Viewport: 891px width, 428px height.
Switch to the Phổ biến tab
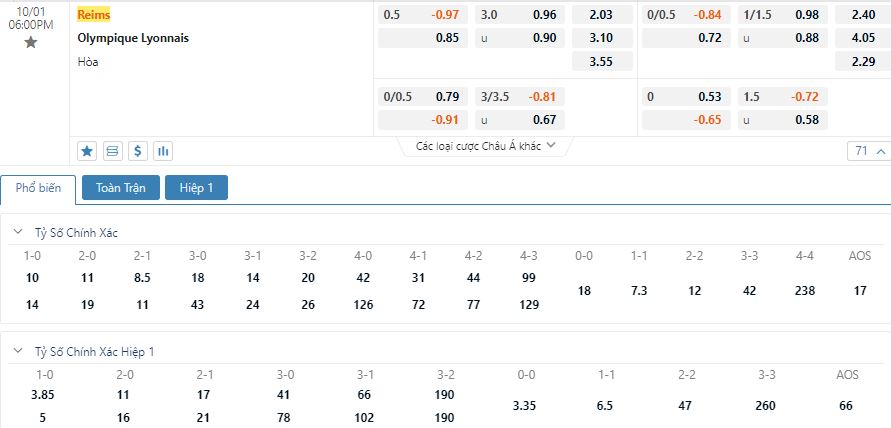pyautogui.click(x=38, y=189)
